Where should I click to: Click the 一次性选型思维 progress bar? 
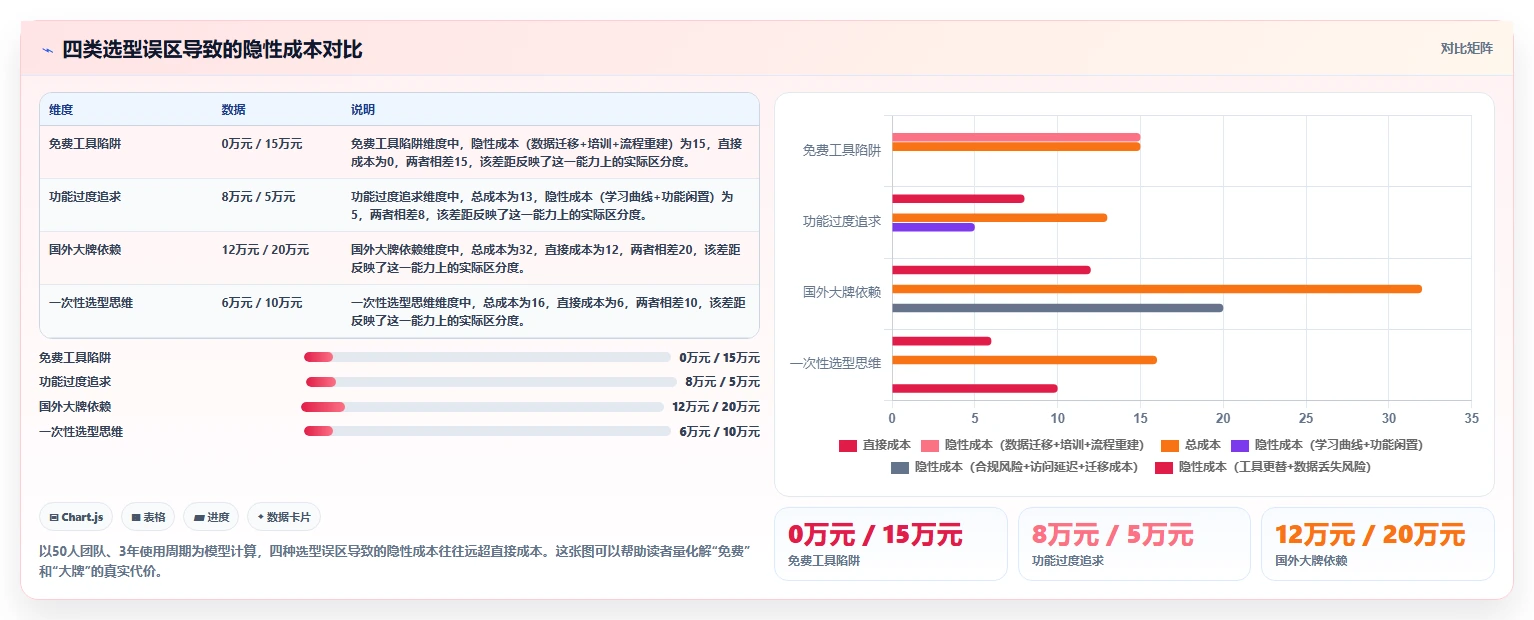point(487,431)
